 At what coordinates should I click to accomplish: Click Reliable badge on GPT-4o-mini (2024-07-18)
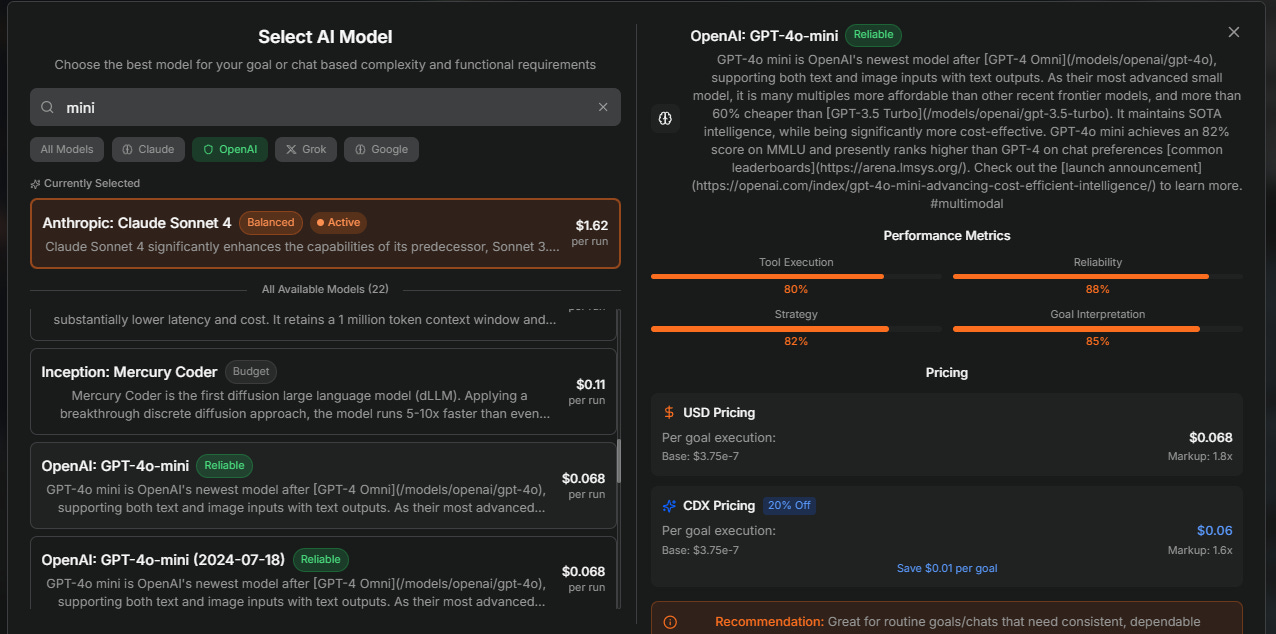pos(320,559)
